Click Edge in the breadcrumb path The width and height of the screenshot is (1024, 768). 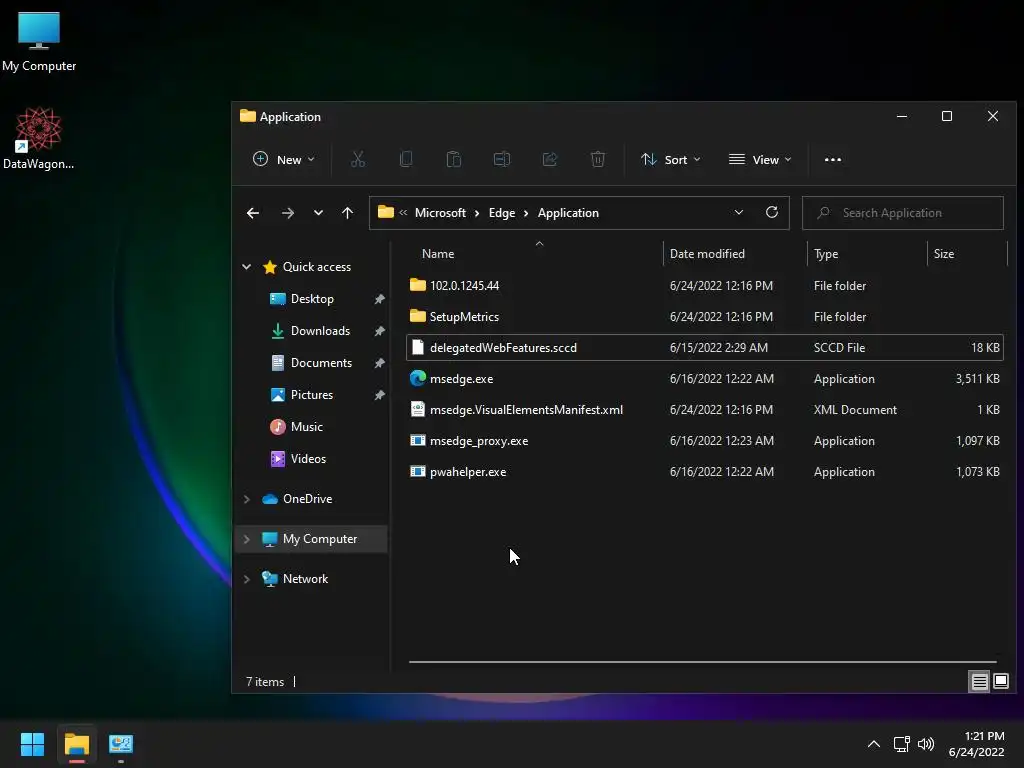pos(502,213)
